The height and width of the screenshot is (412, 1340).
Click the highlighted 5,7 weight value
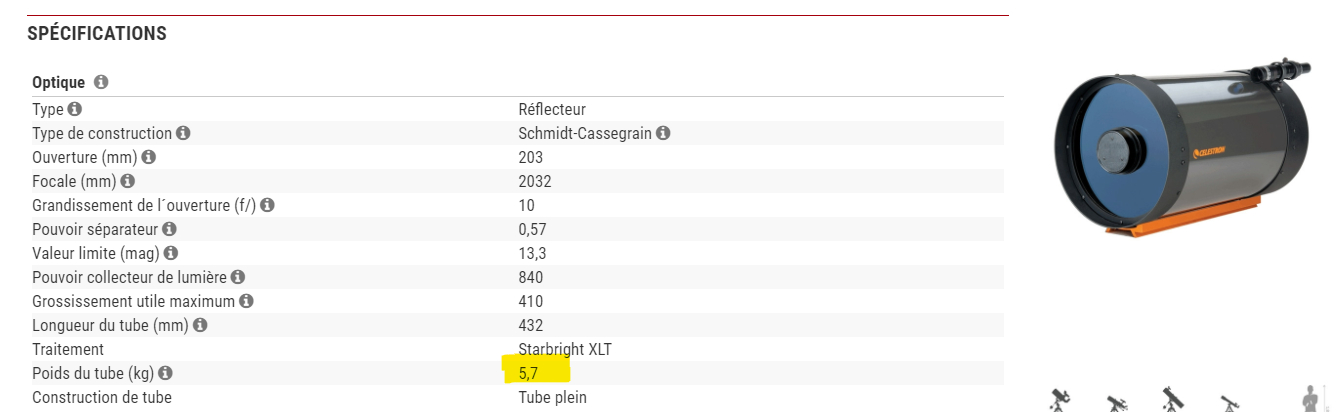(x=529, y=373)
